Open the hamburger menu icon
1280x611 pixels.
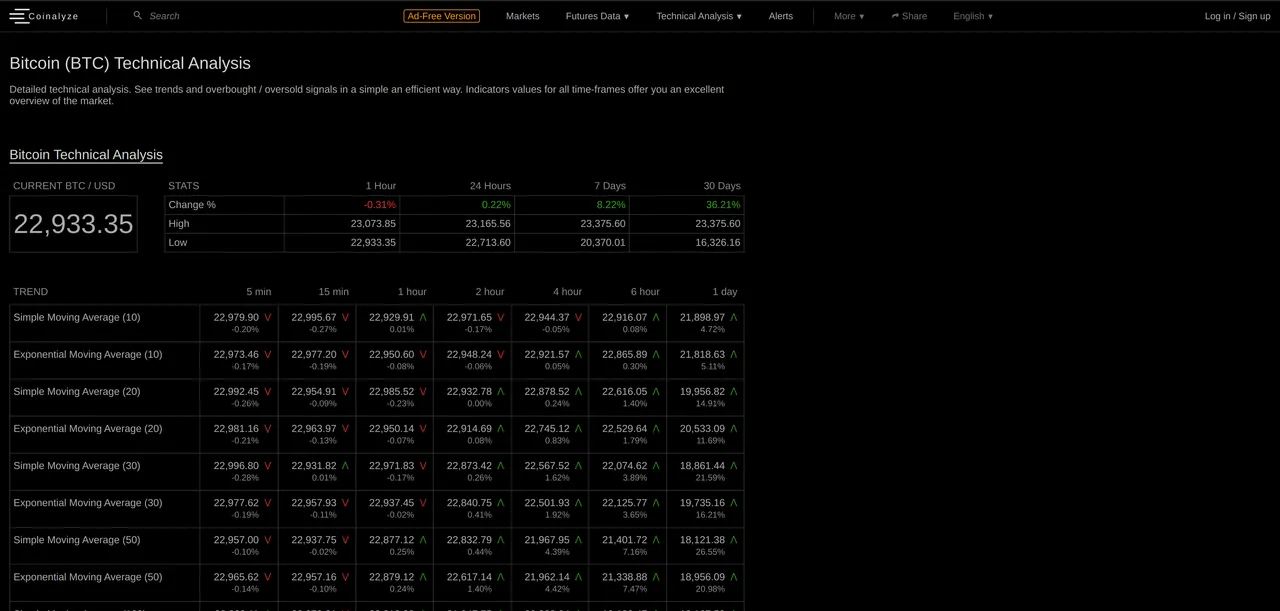click(x=19, y=16)
